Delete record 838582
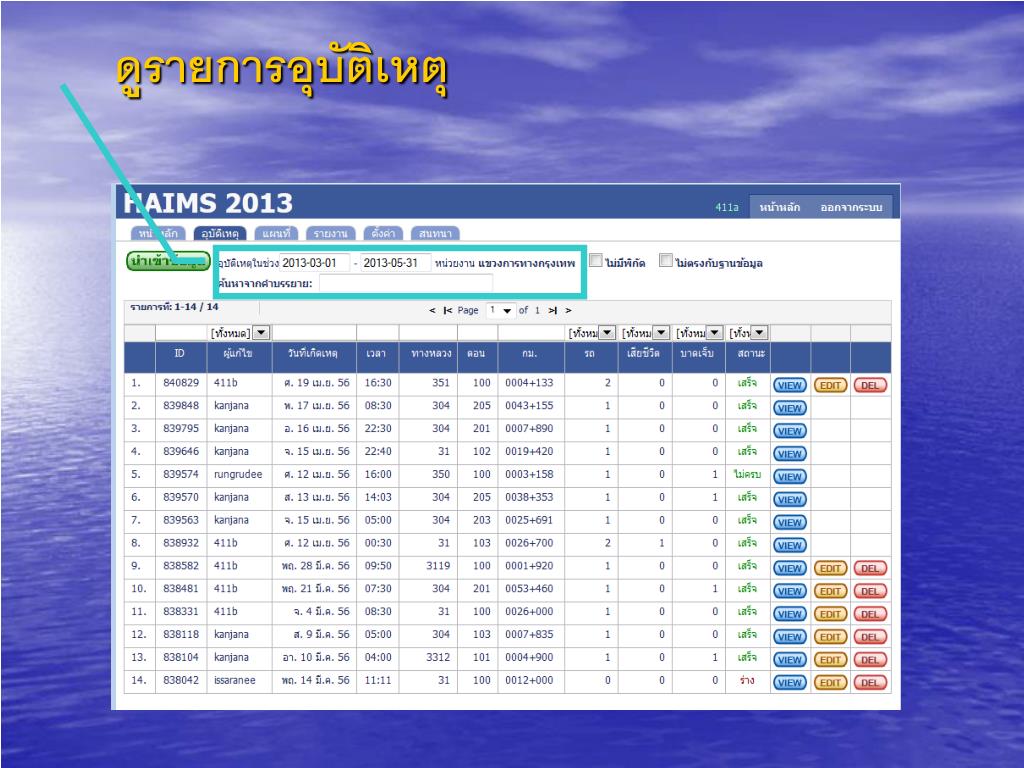This screenshot has height=768, width=1024. [870, 568]
